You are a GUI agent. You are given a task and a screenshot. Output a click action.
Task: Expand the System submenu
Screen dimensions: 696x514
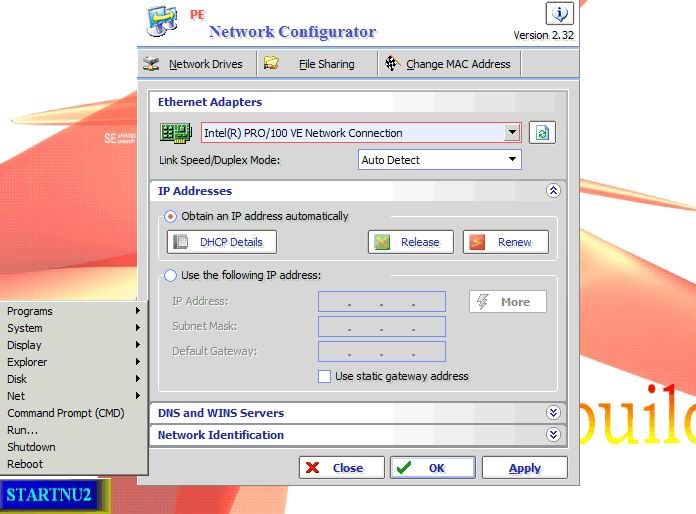point(74,328)
